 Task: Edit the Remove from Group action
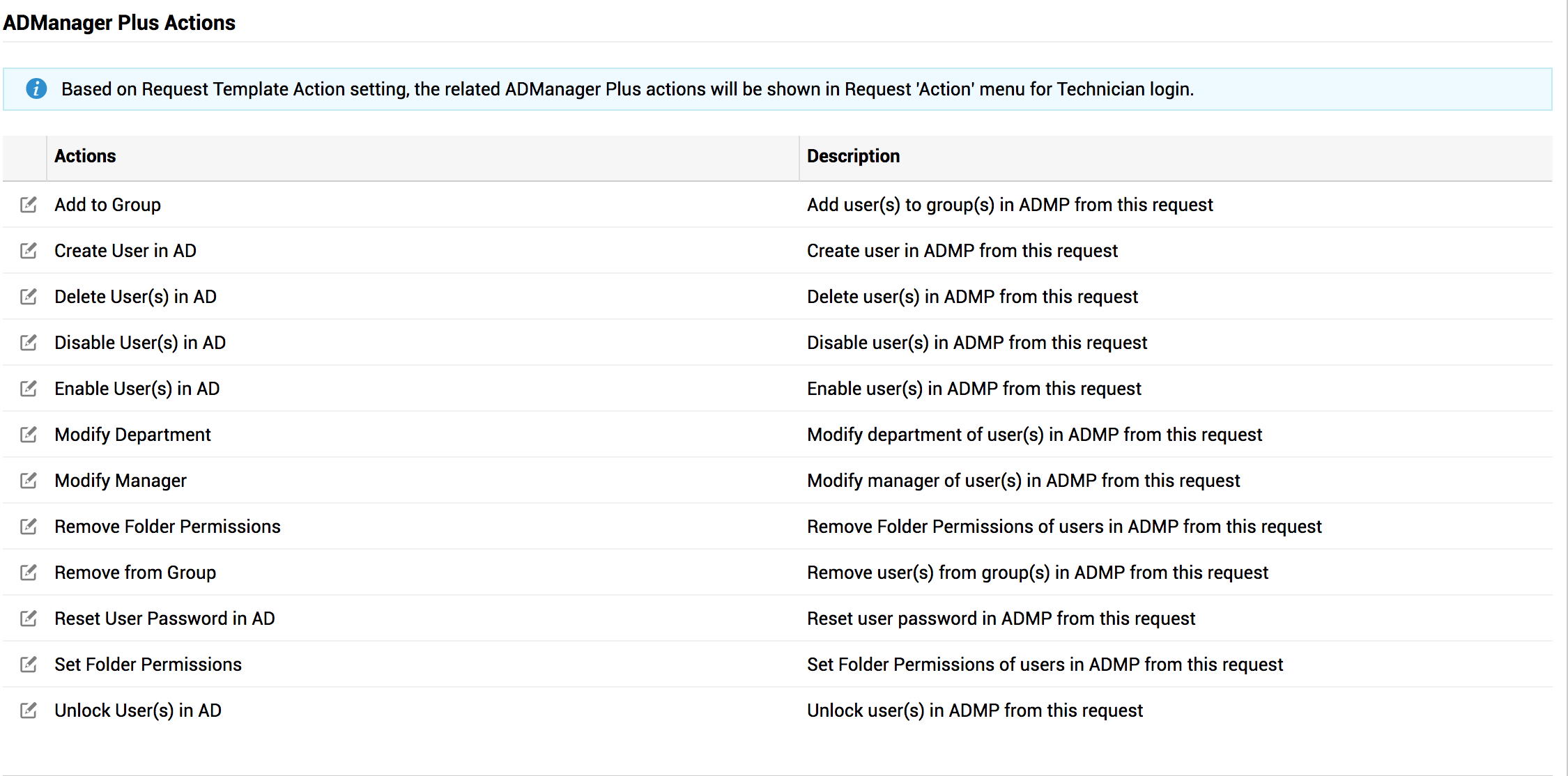tap(29, 573)
